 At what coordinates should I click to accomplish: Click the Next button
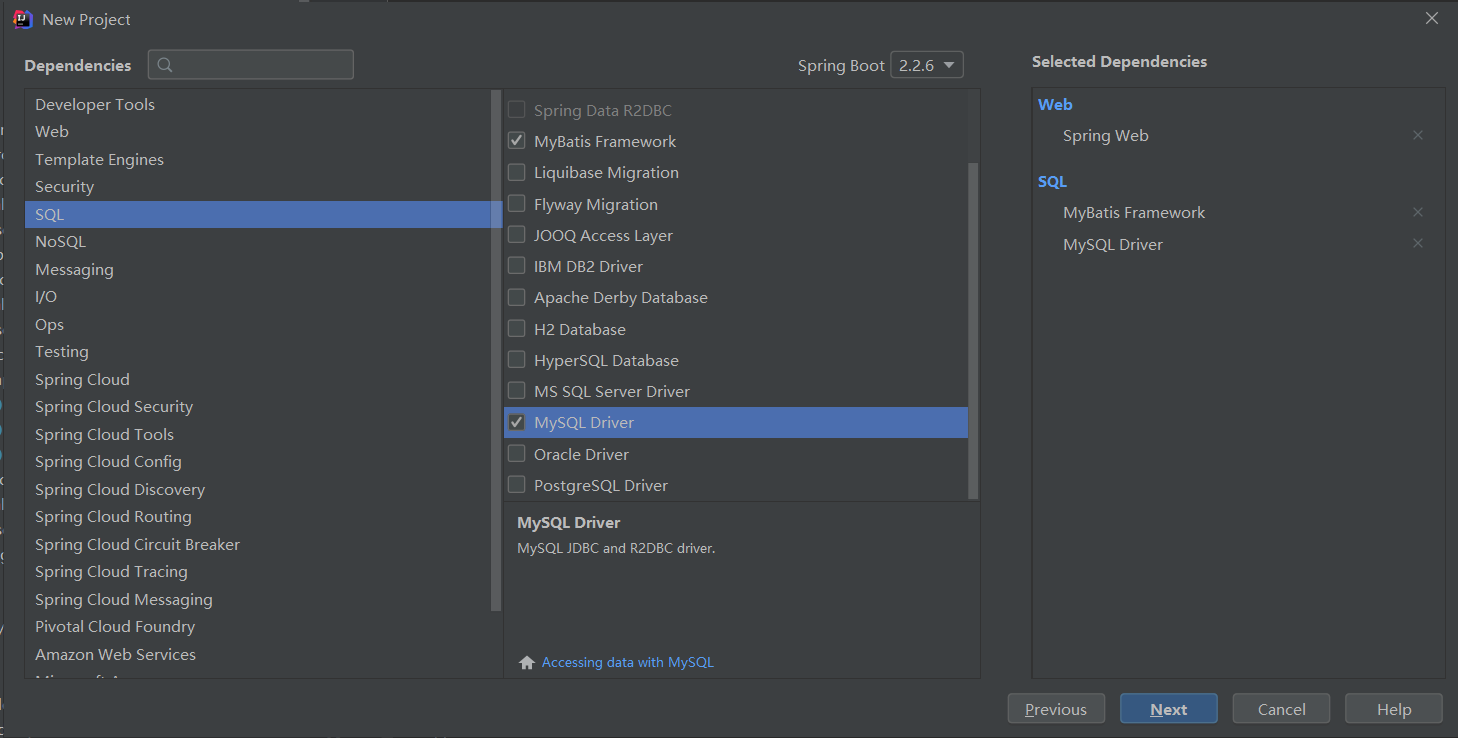tap(1169, 709)
